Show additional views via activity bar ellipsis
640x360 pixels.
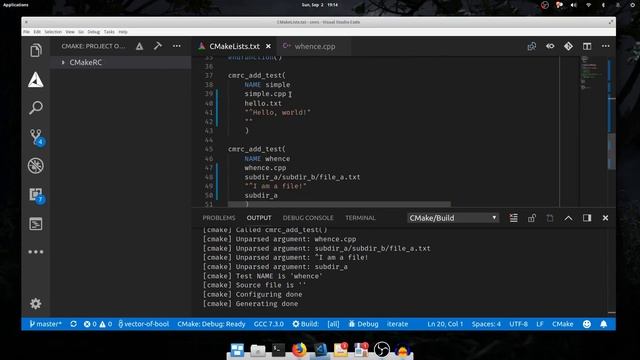click(36, 252)
